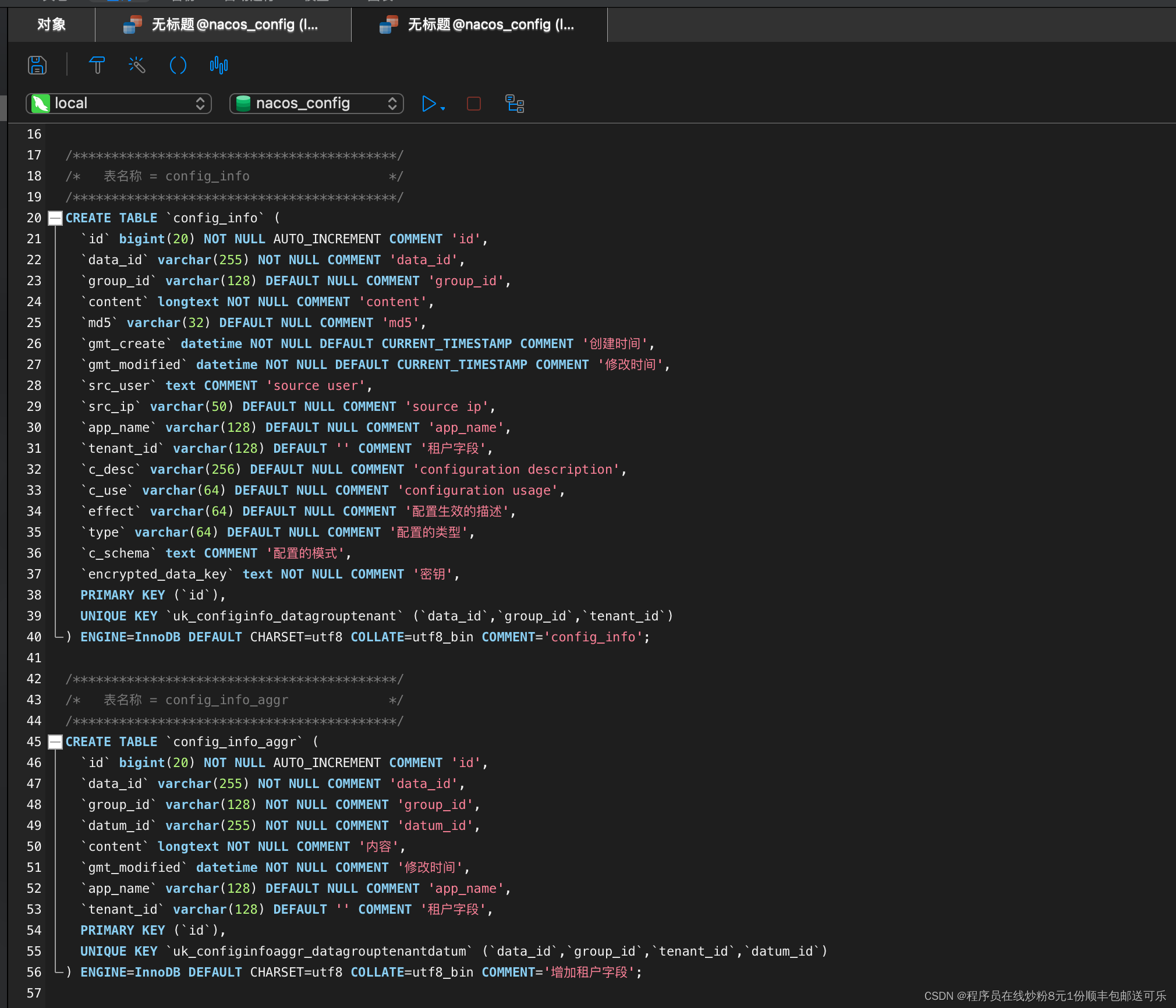Open the Query Builder tool icon
This screenshot has width=1176, height=1008.
coord(97,65)
